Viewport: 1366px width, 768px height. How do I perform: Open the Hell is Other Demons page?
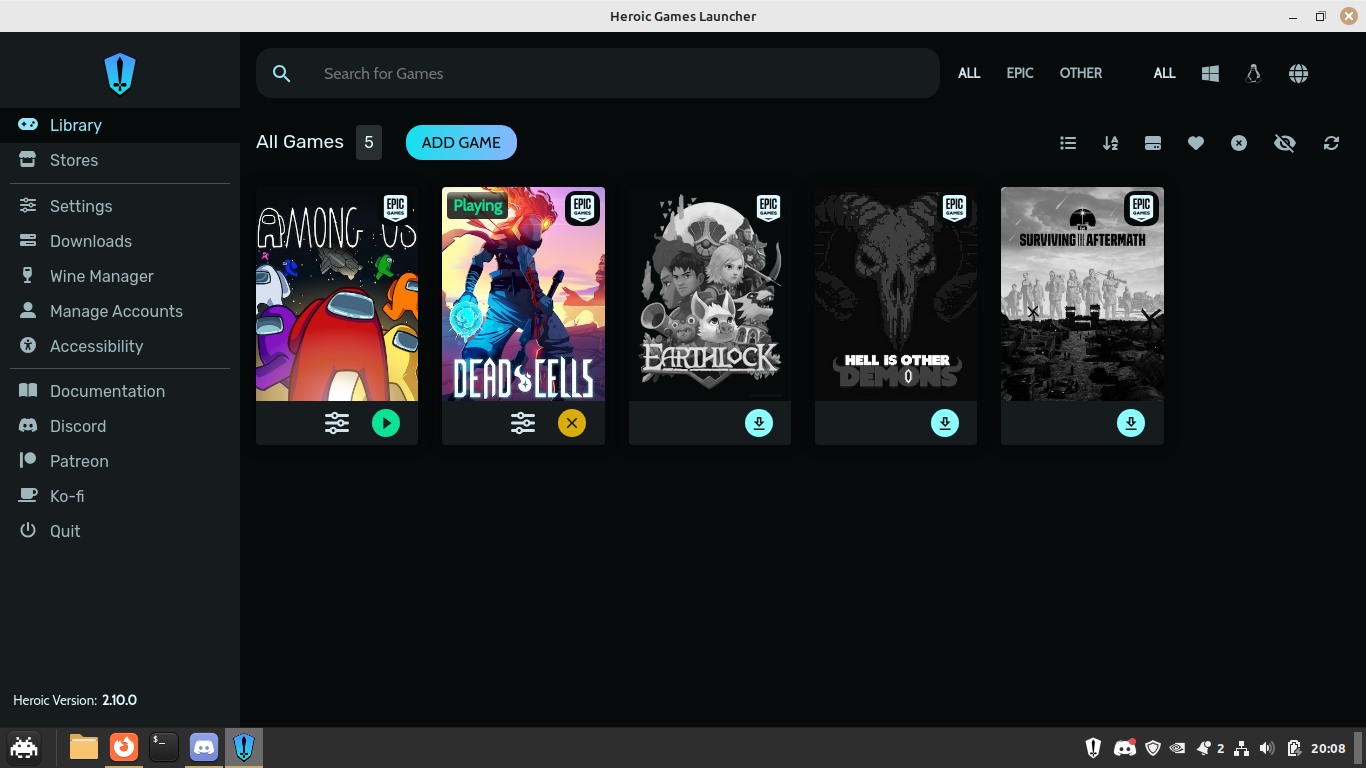pos(896,294)
